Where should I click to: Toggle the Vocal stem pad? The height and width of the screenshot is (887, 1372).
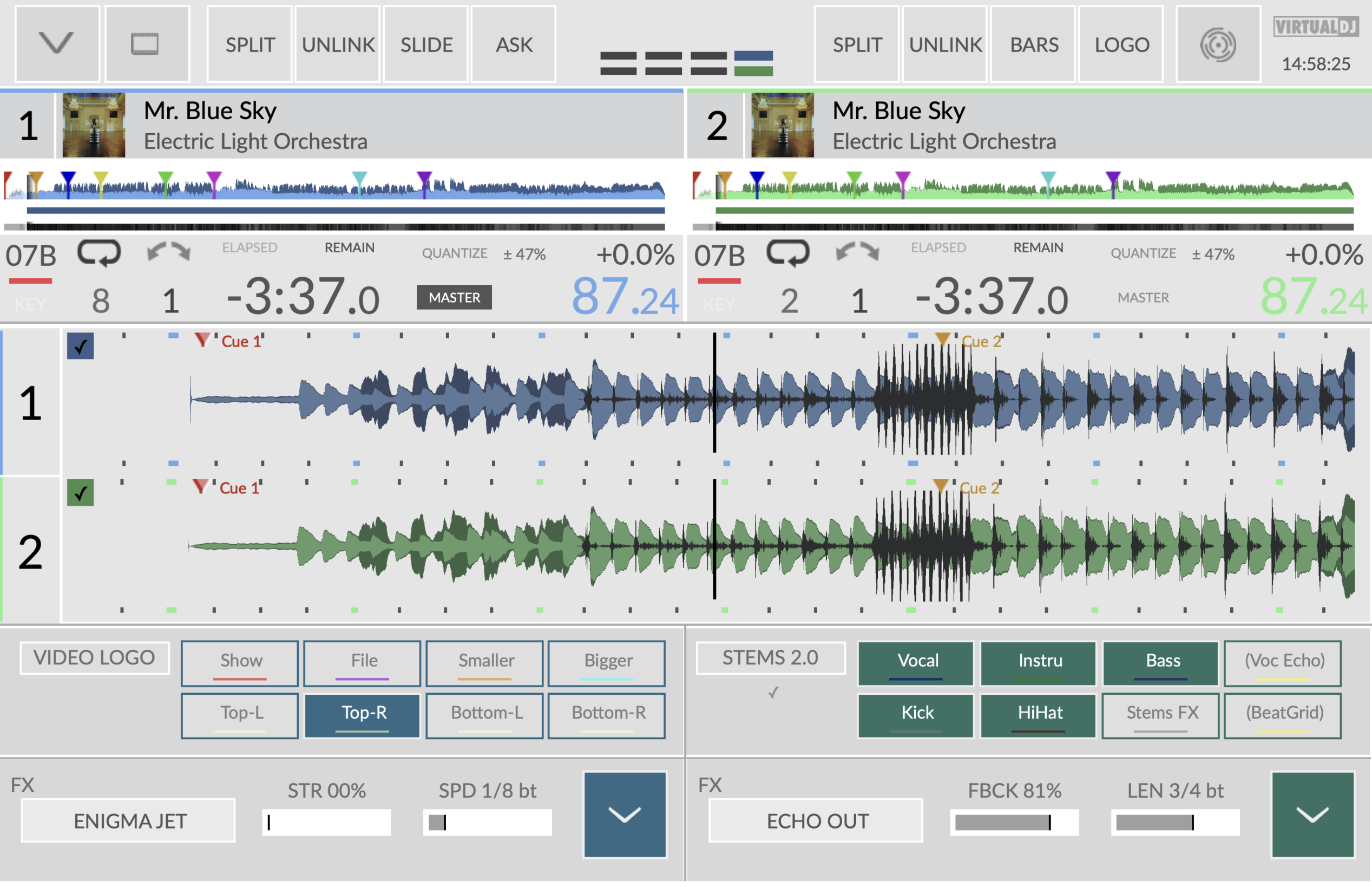click(916, 663)
